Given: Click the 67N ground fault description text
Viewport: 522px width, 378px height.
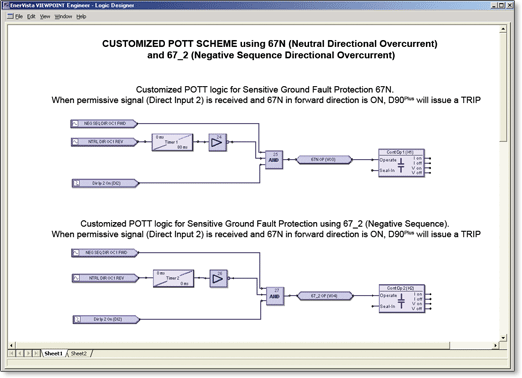Looking at the screenshot, I should (266, 95).
